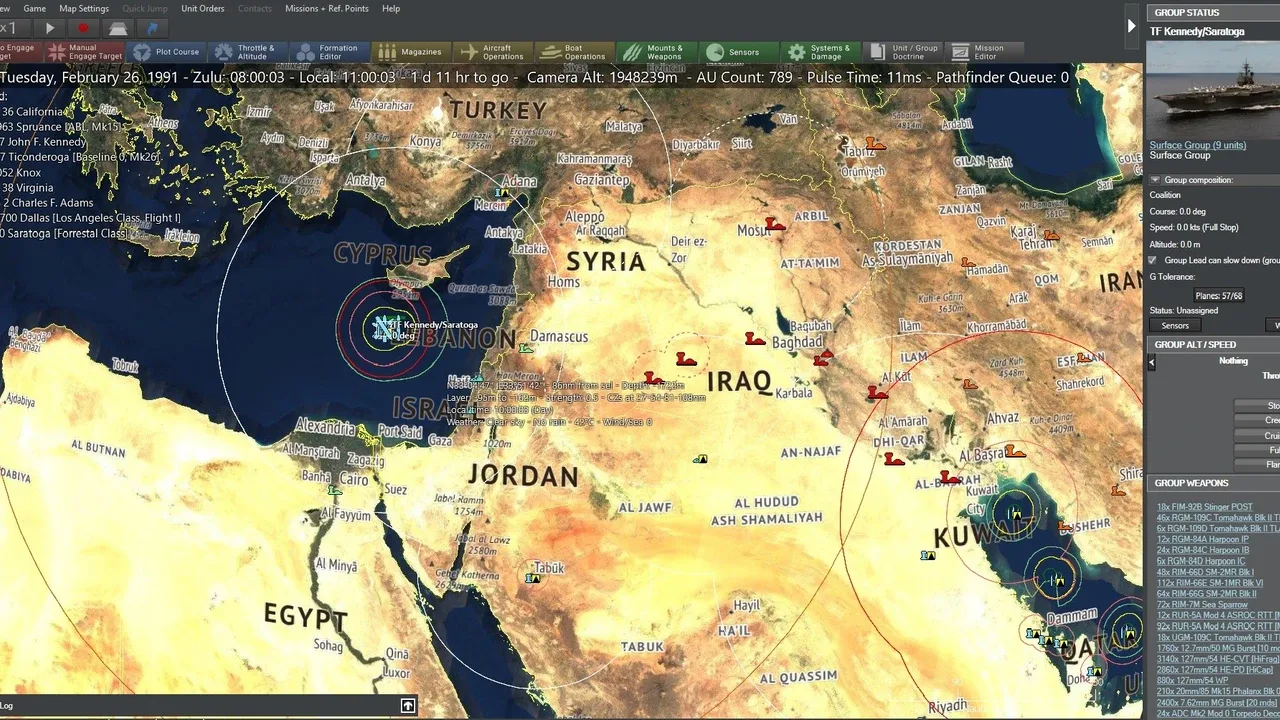Launch the Formation Editor

pyautogui.click(x=328, y=52)
